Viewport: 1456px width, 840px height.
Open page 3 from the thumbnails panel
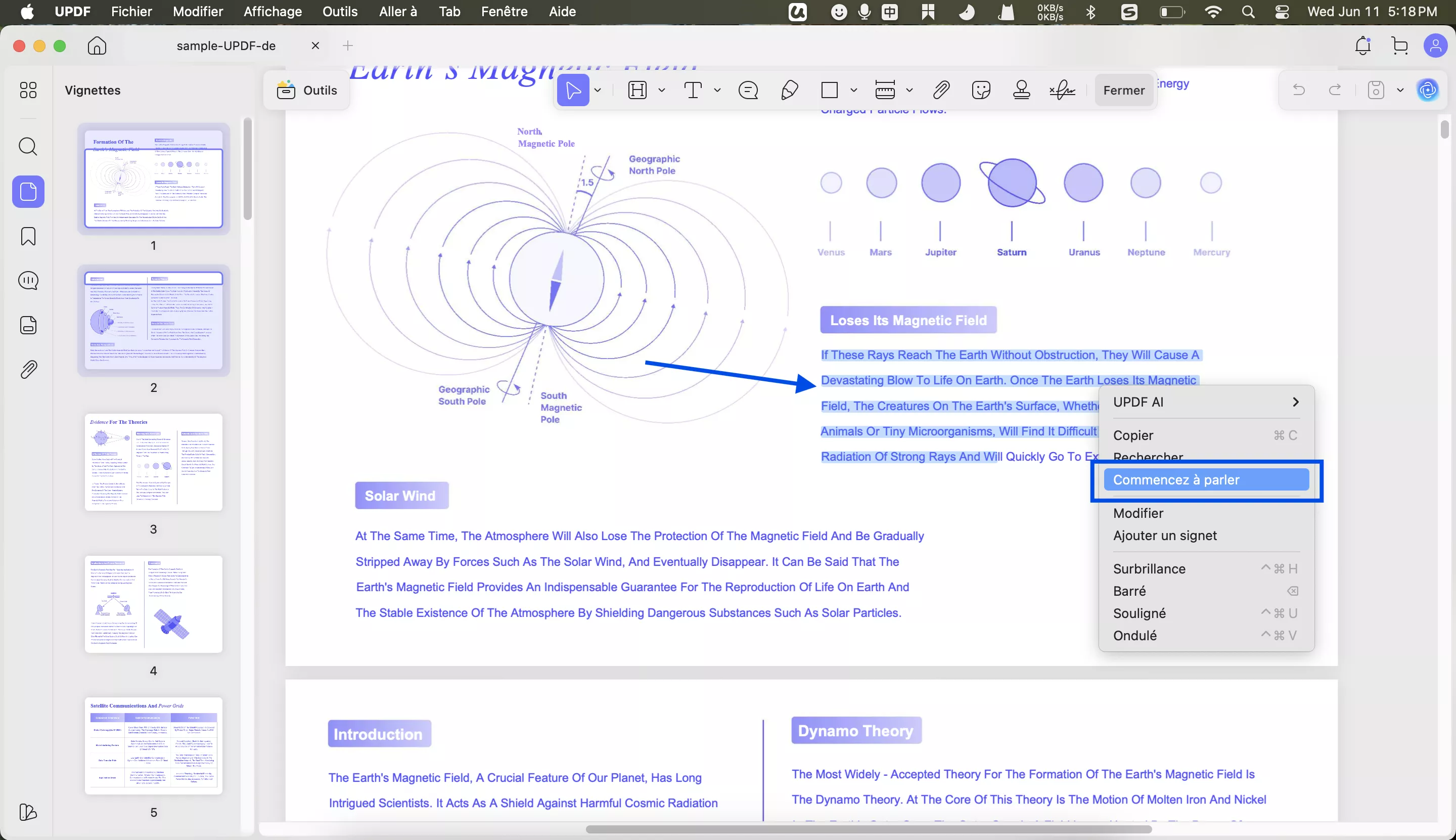point(153,462)
